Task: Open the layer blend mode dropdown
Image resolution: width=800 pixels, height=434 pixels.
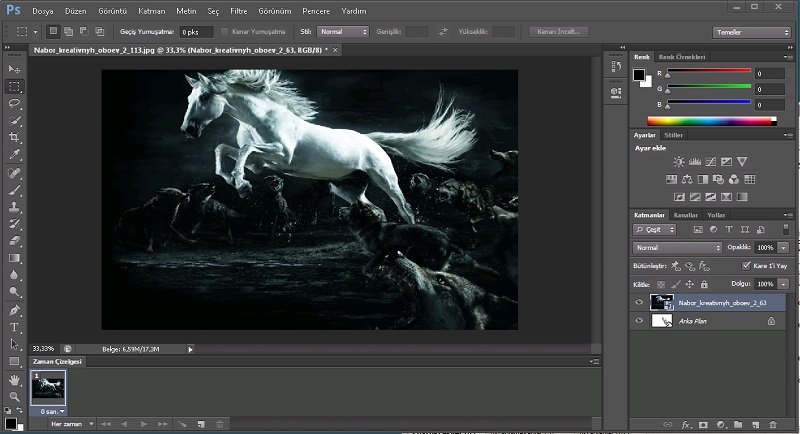Action: click(x=677, y=247)
